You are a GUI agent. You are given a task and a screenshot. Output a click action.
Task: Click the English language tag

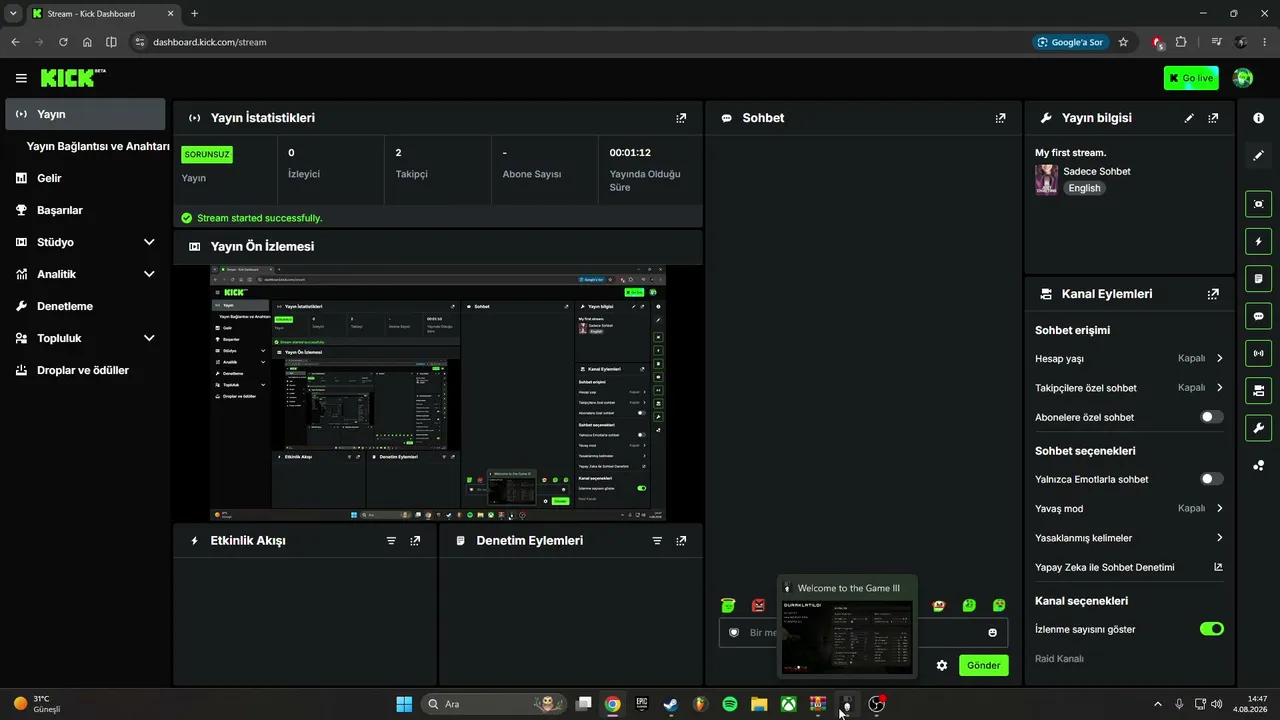[1084, 188]
